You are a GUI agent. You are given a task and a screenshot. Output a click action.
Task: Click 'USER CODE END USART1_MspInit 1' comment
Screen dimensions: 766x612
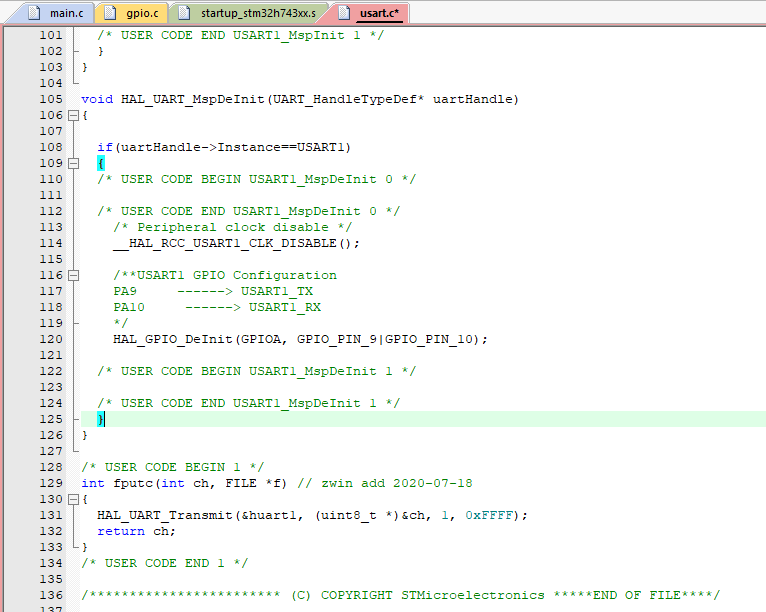pyautogui.click(x=241, y=35)
